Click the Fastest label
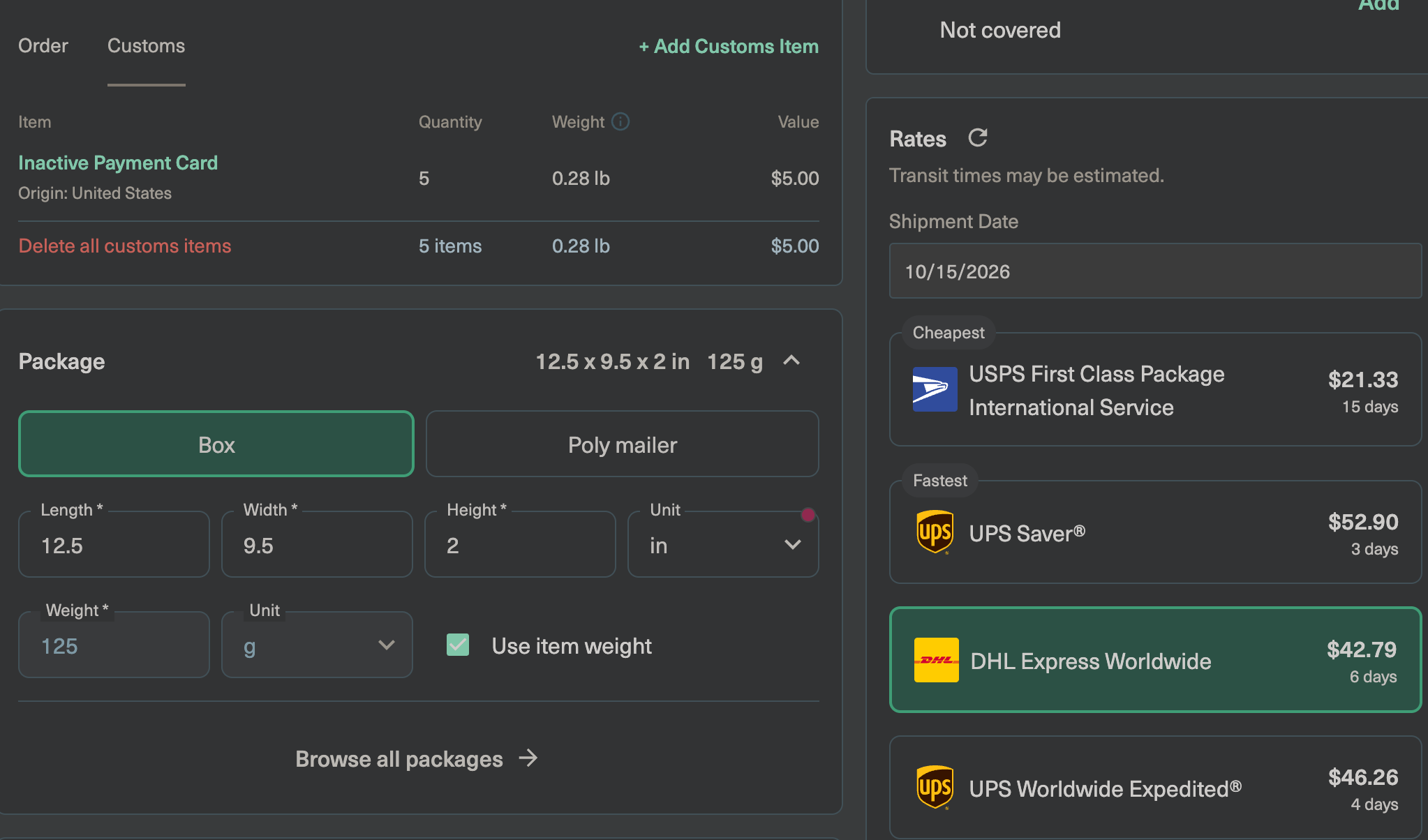Viewport: 1428px width, 840px height. click(x=940, y=481)
